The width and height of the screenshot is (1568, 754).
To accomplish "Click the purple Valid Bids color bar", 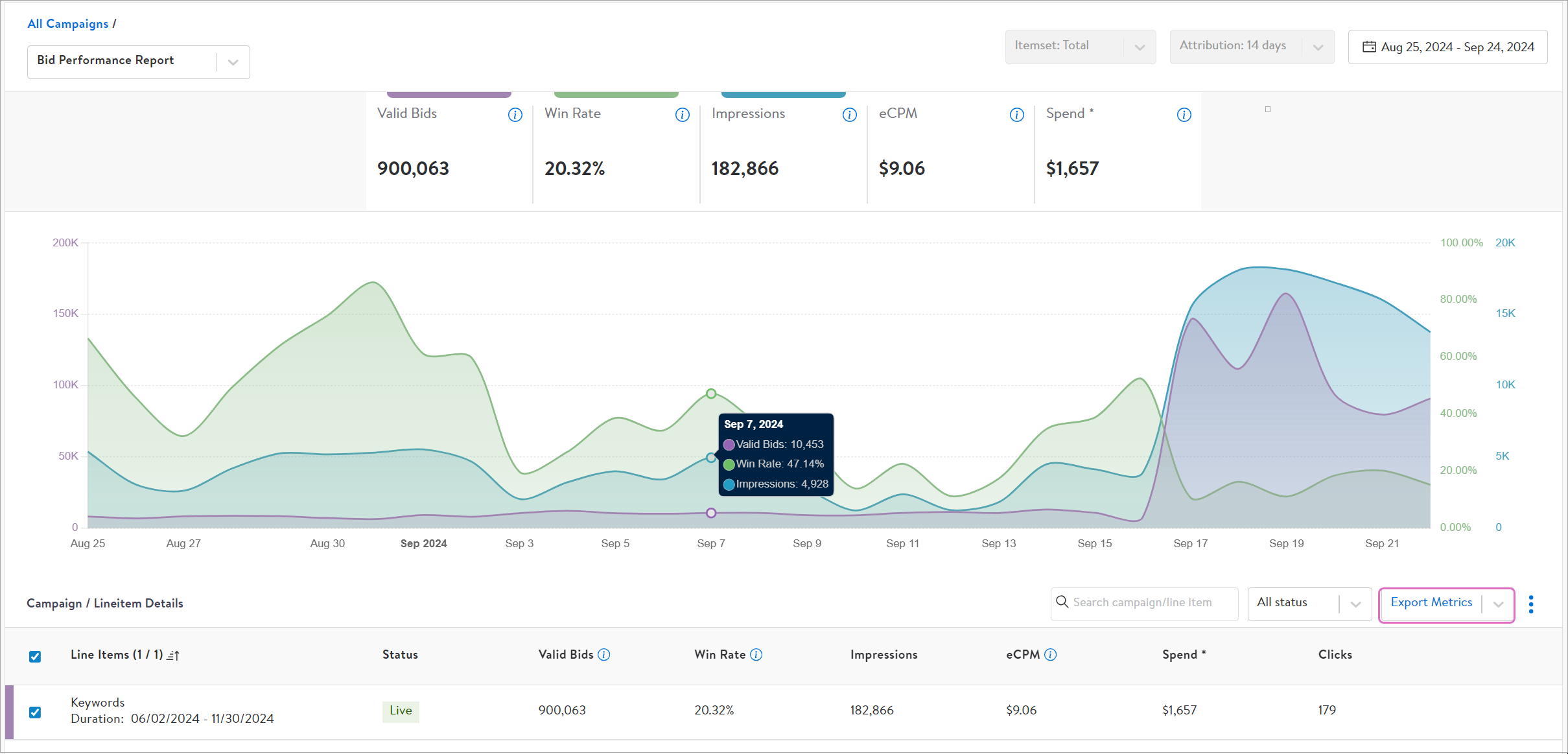I will pyautogui.click(x=449, y=95).
